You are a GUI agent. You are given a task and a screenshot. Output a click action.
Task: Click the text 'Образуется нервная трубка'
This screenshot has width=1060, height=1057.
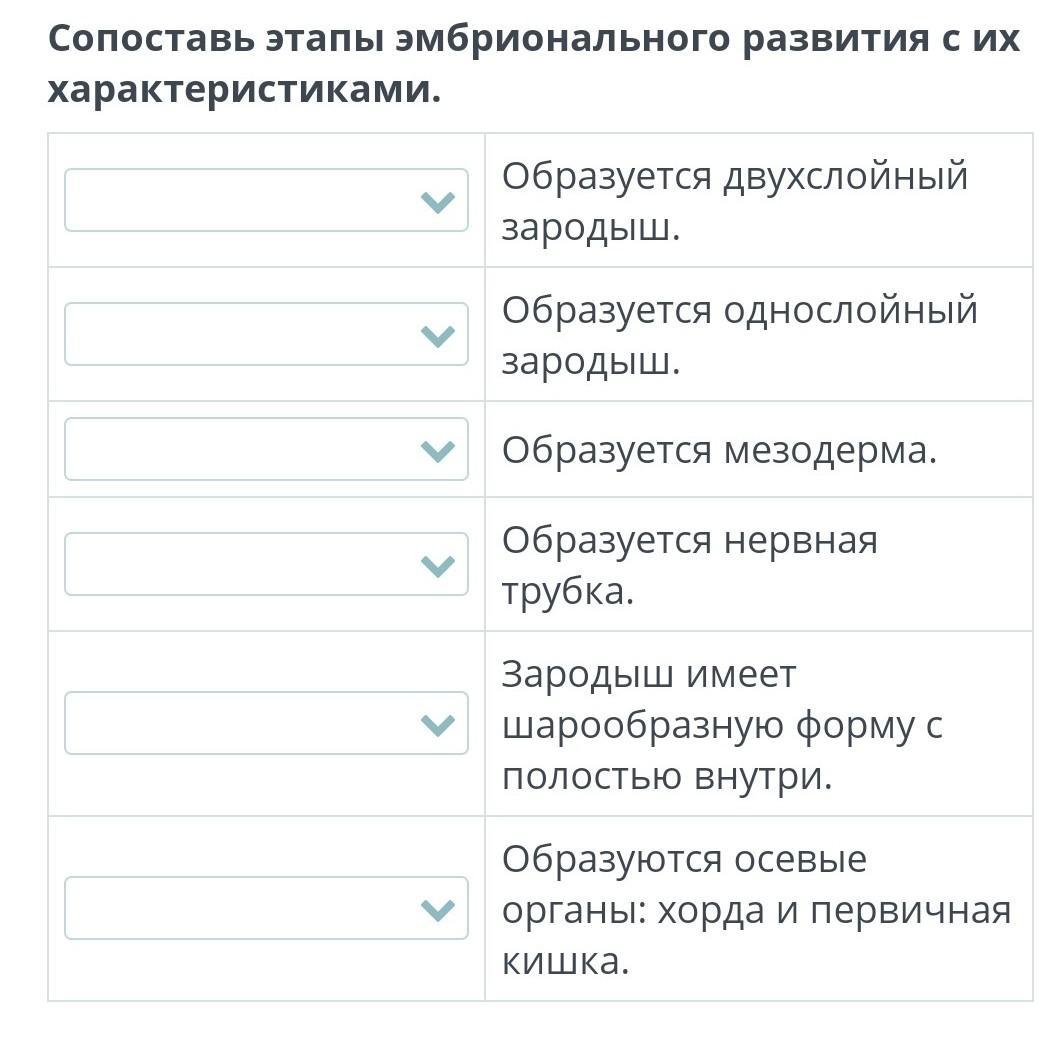click(690, 564)
